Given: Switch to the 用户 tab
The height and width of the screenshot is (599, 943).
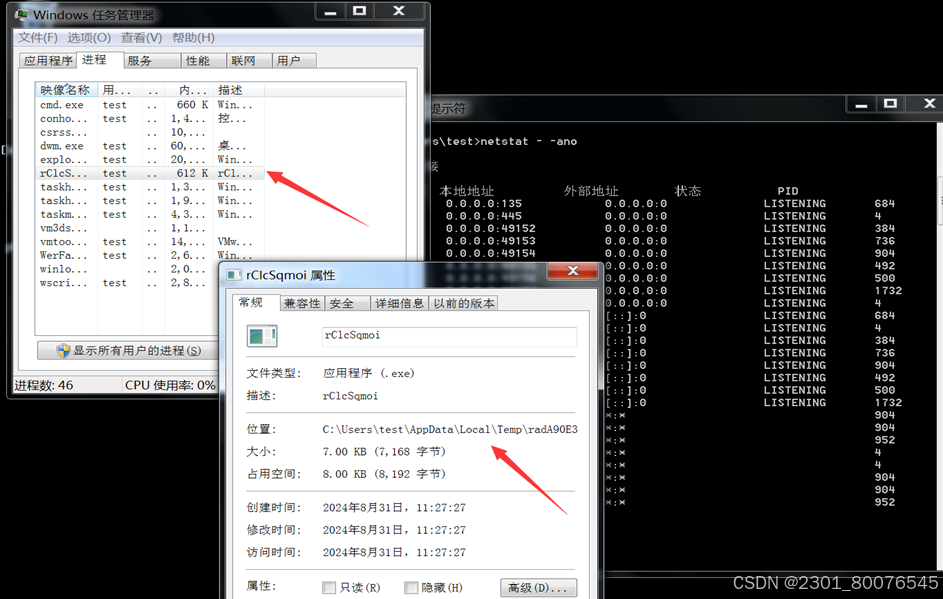Looking at the screenshot, I should tap(294, 61).
